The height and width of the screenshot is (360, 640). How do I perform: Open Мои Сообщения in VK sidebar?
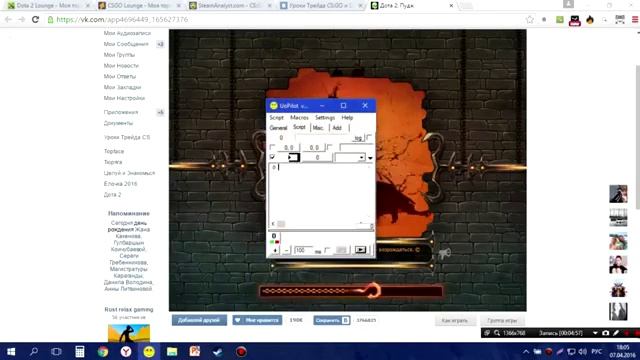(x=126, y=44)
